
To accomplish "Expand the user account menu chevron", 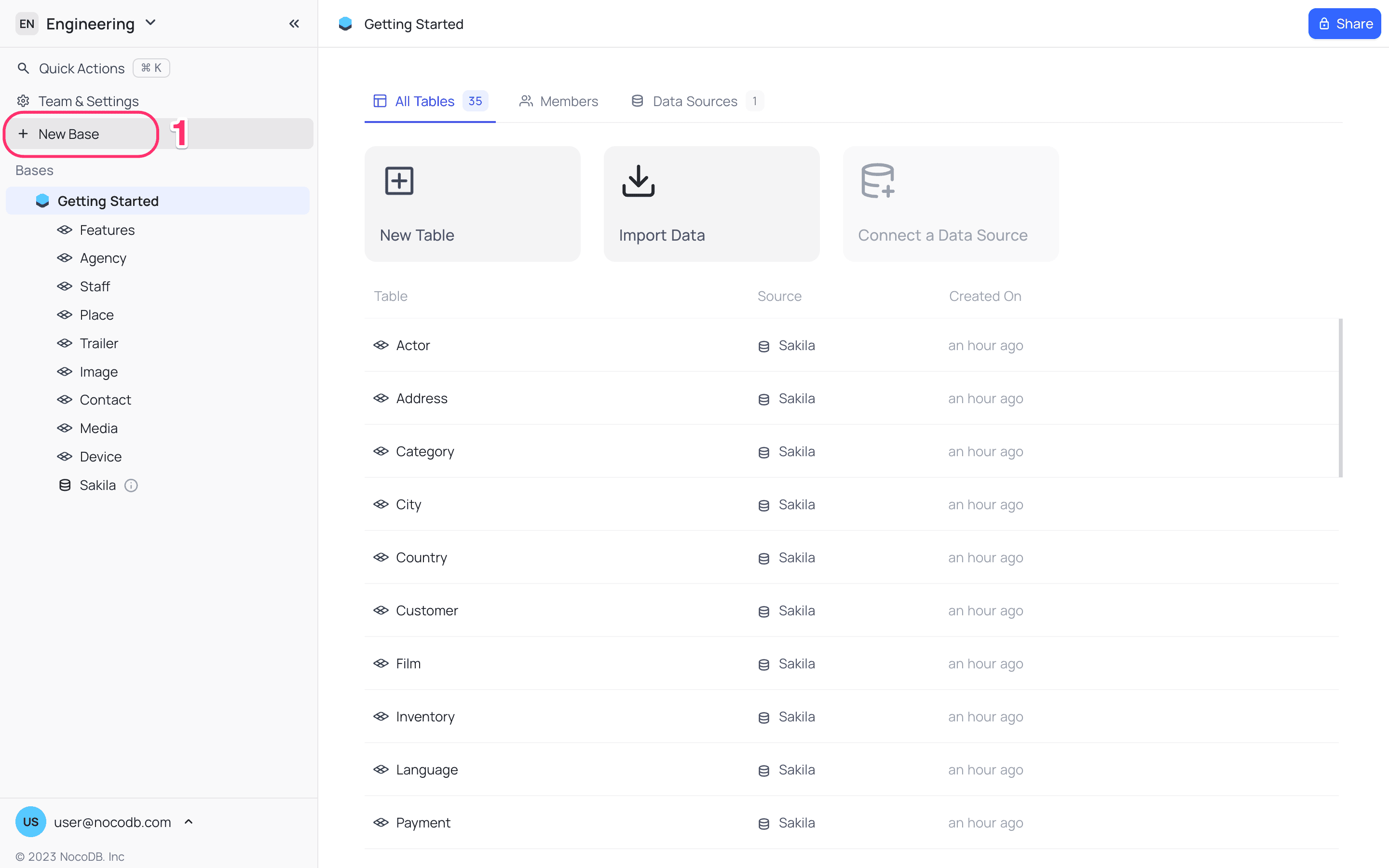I will [x=188, y=822].
